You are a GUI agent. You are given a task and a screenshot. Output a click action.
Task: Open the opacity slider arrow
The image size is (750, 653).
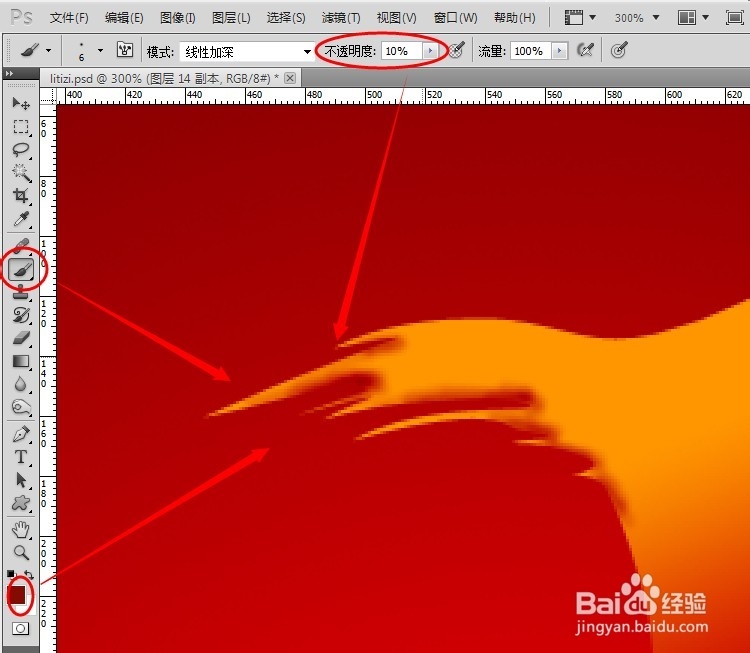click(x=430, y=51)
